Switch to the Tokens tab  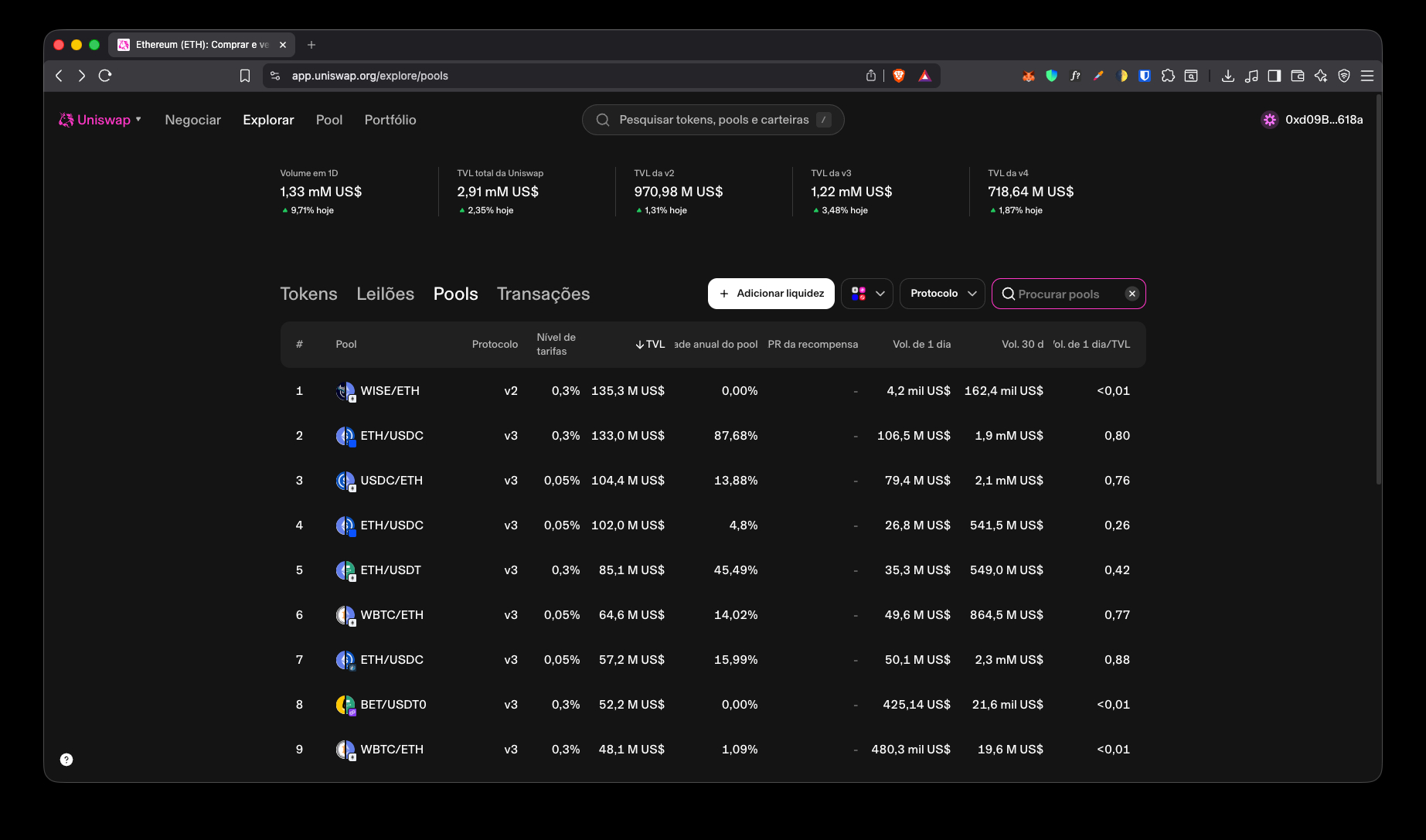(308, 294)
